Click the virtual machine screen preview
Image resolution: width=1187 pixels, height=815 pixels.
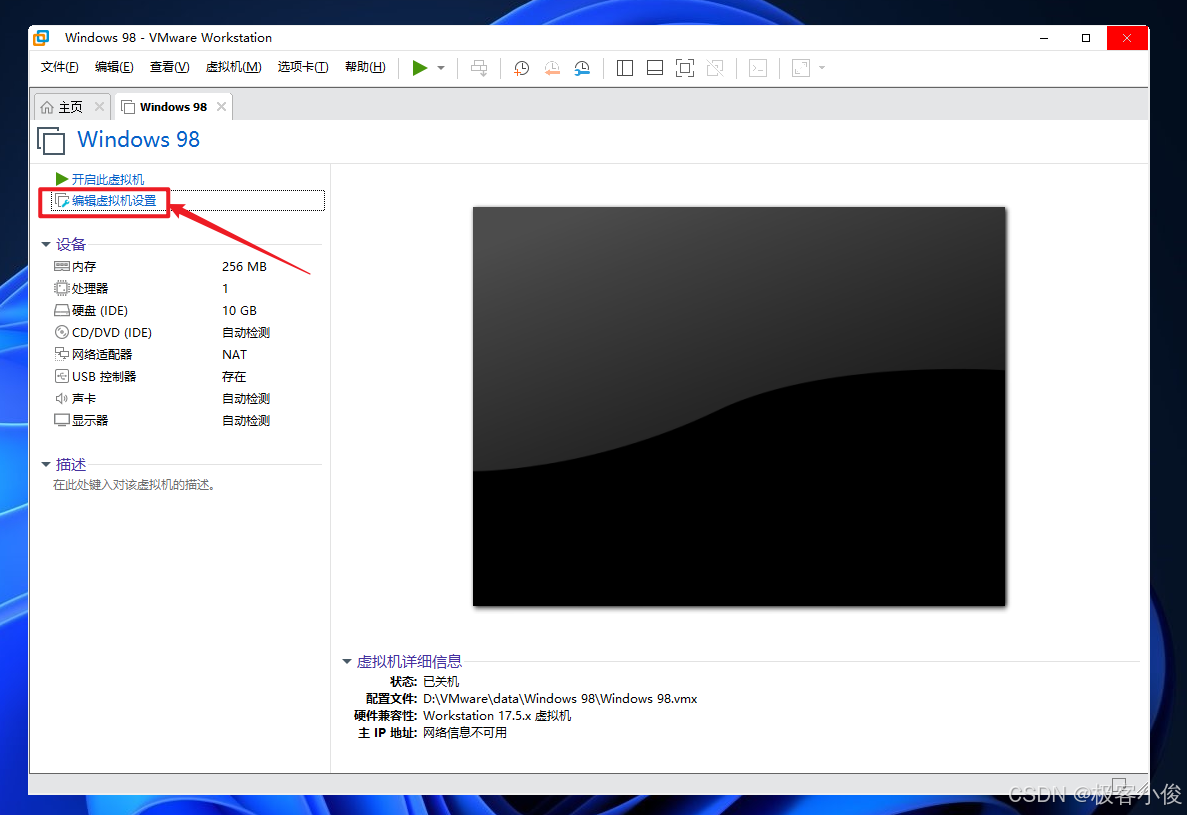pyautogui.click(x=739, y=406)
